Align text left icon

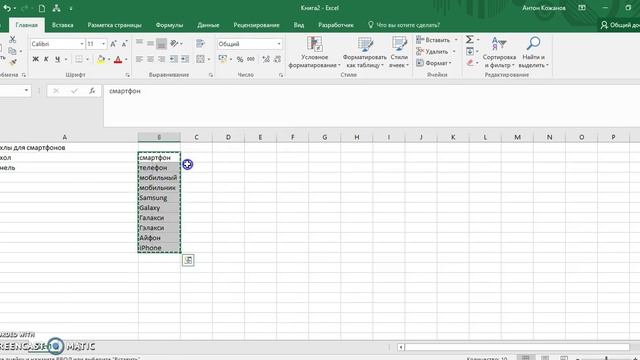pyautogui.click(x=139, y=59)
